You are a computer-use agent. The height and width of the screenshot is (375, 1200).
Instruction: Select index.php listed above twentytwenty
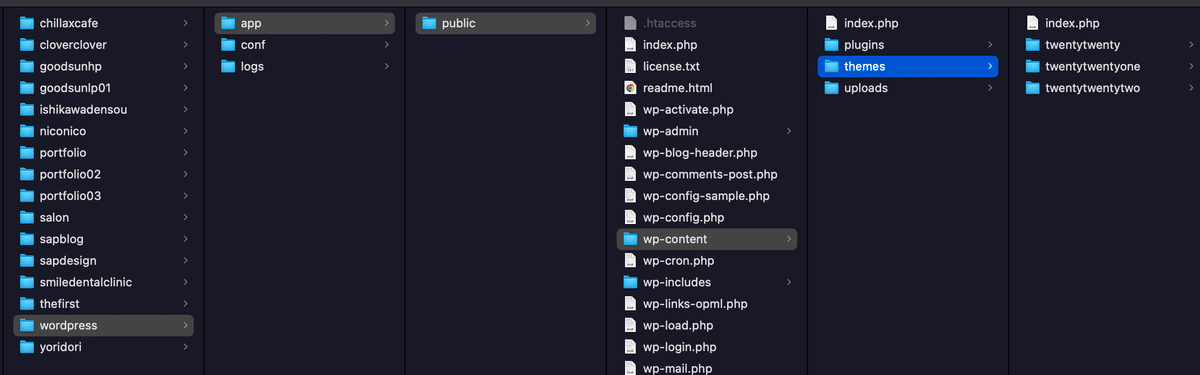pos(1072,23)
